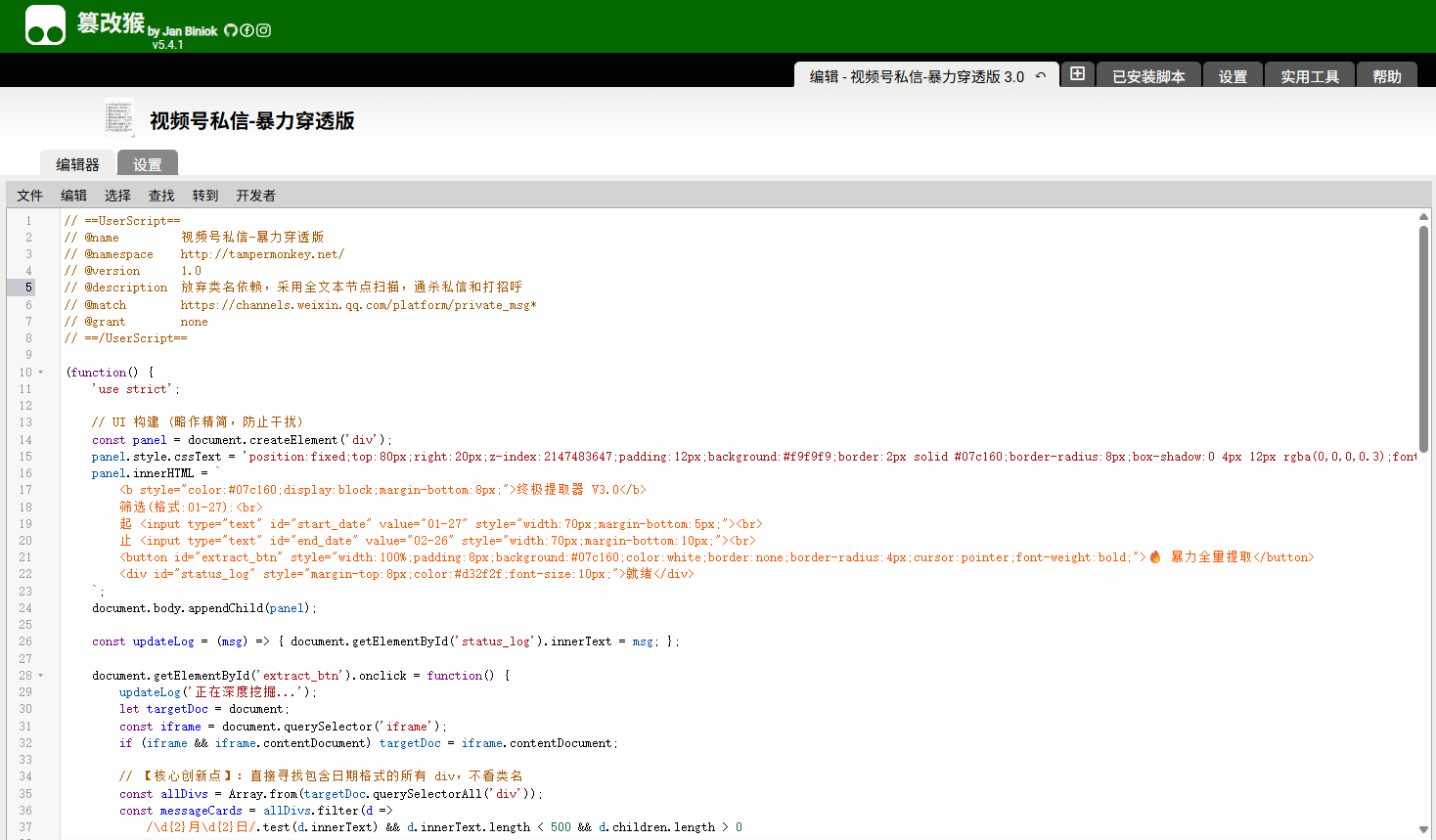This screenshot has width=1436, height=840.
Task: Open the Instagram icon link
Action: pyautogui.click(x=263, y=30)
